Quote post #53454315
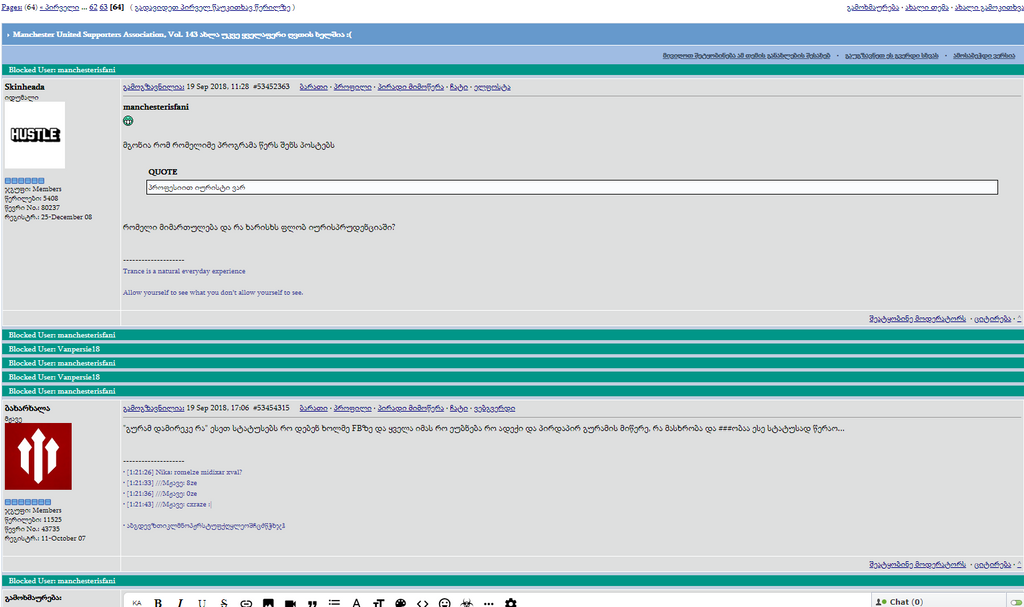This screenshot has width=1024, height=607. [992, 565]
